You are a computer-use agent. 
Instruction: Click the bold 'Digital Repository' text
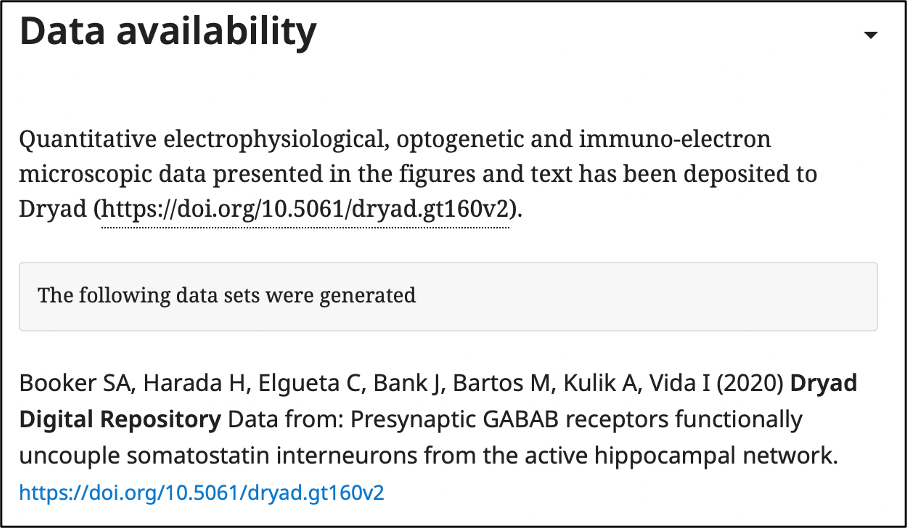coord(120,418)
